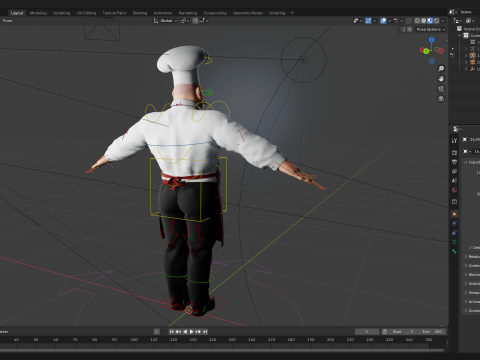This screenshot has width=480, height=360.
Task: Toggle show gizmos in viewport header
Action: tap(368, 21)
